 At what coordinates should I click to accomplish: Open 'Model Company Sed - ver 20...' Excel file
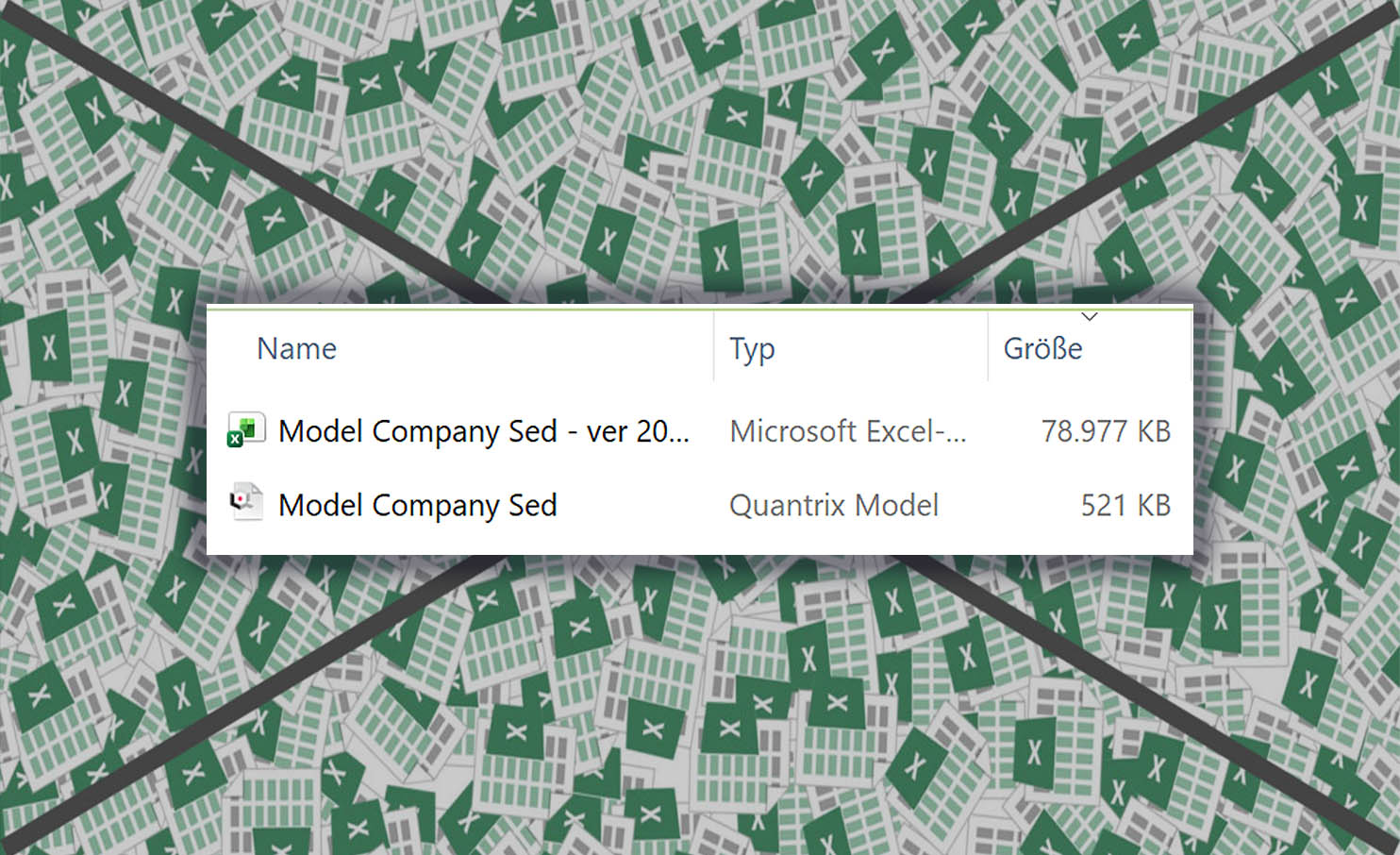483,431
